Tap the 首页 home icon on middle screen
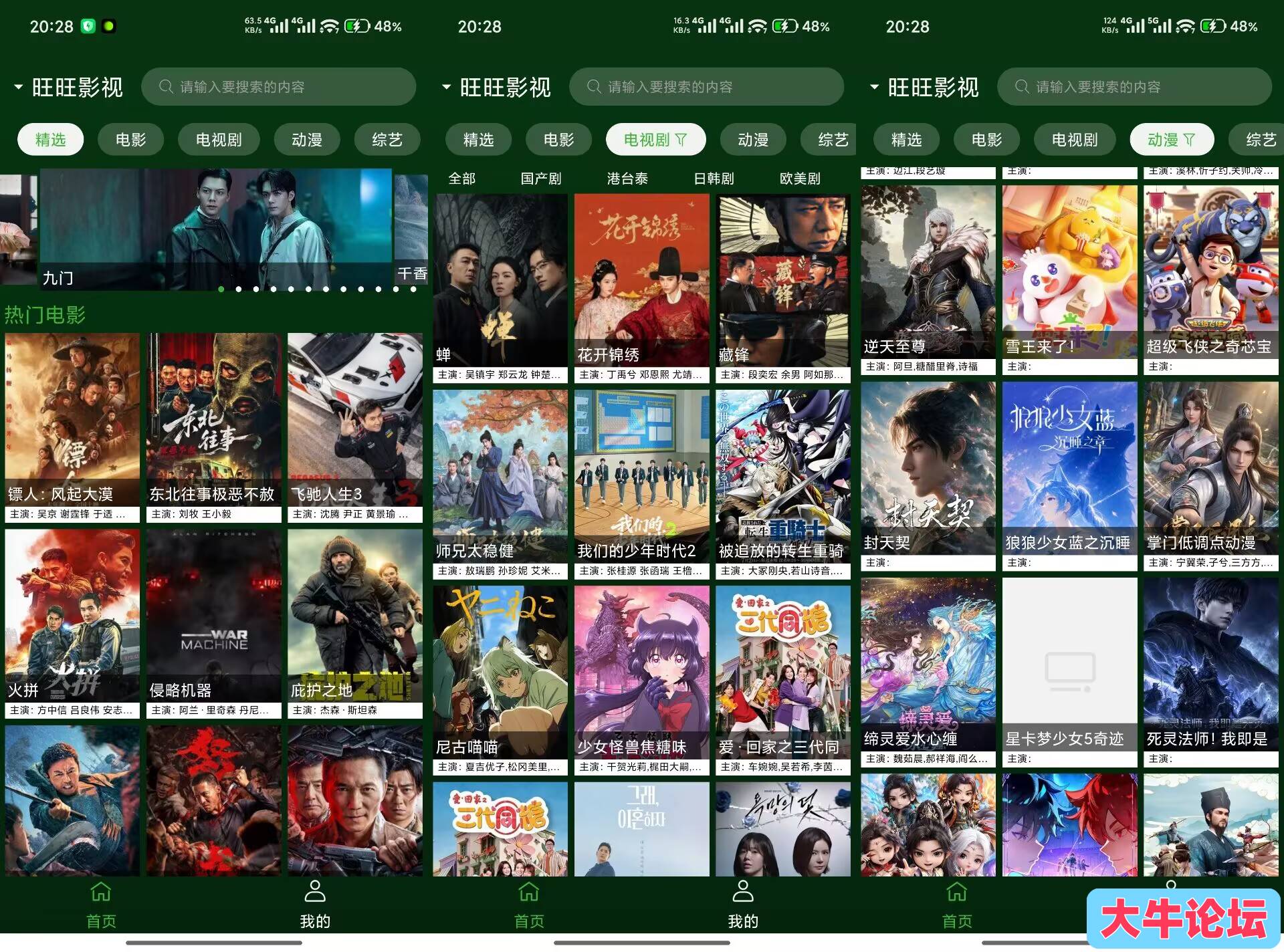 529,892
